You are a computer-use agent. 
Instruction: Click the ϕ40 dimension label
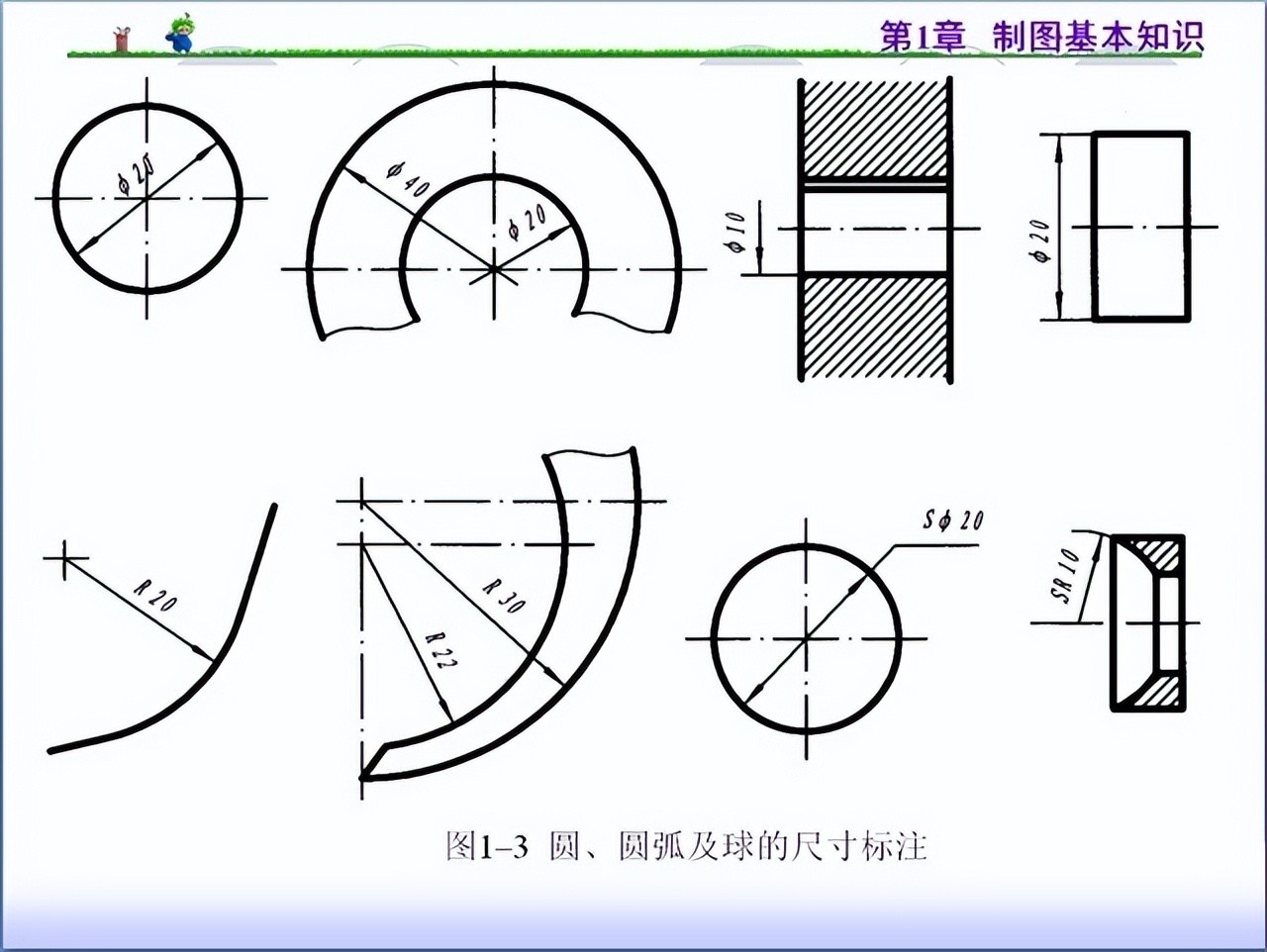coord(406,179)
